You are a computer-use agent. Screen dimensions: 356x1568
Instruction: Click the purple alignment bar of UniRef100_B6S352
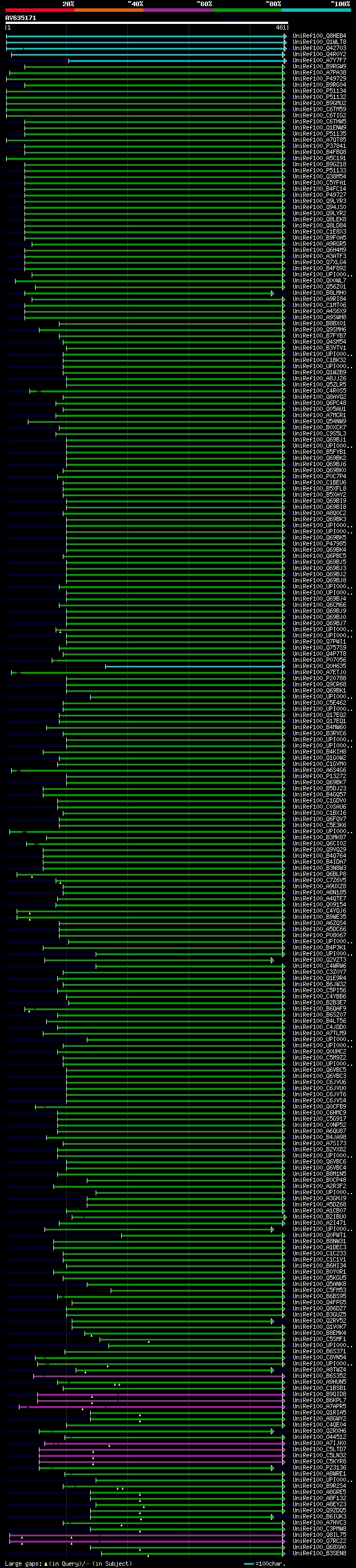(159, 1376)
